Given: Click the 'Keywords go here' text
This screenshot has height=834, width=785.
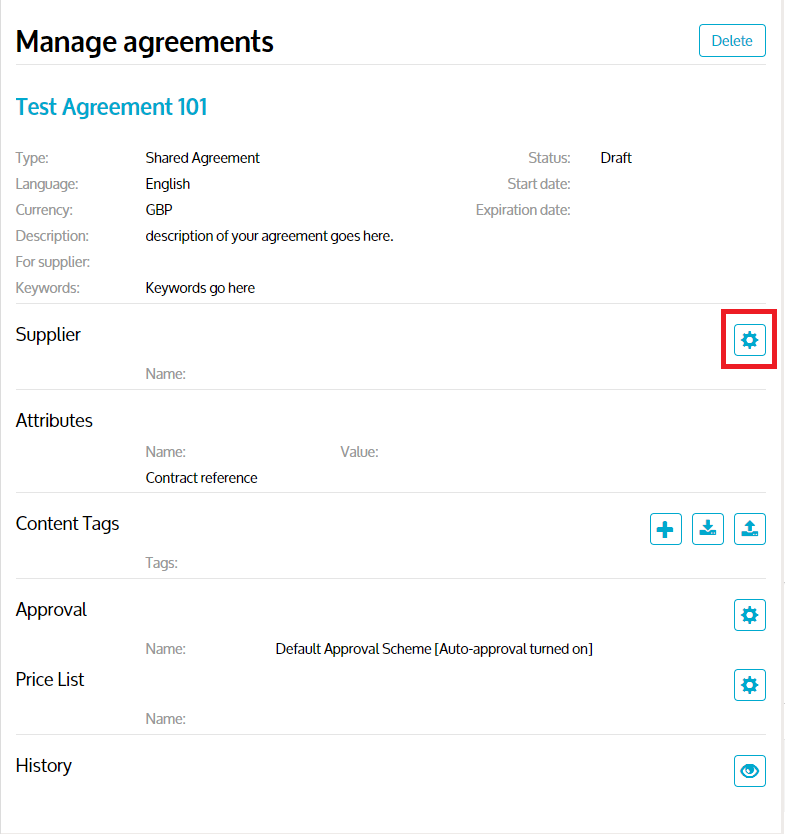Looking at the screenshot, I should coord(200,288).
